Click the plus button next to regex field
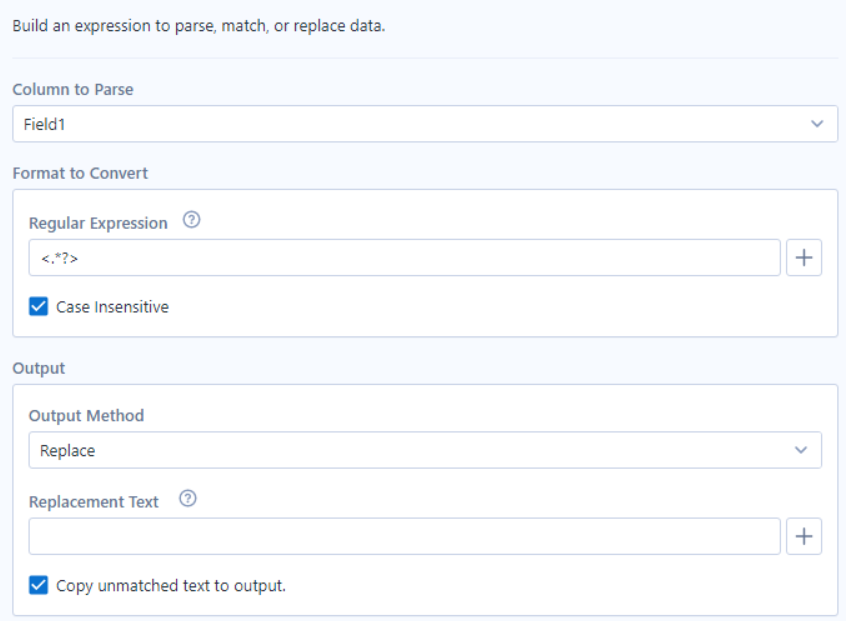 tap(804, 258)
